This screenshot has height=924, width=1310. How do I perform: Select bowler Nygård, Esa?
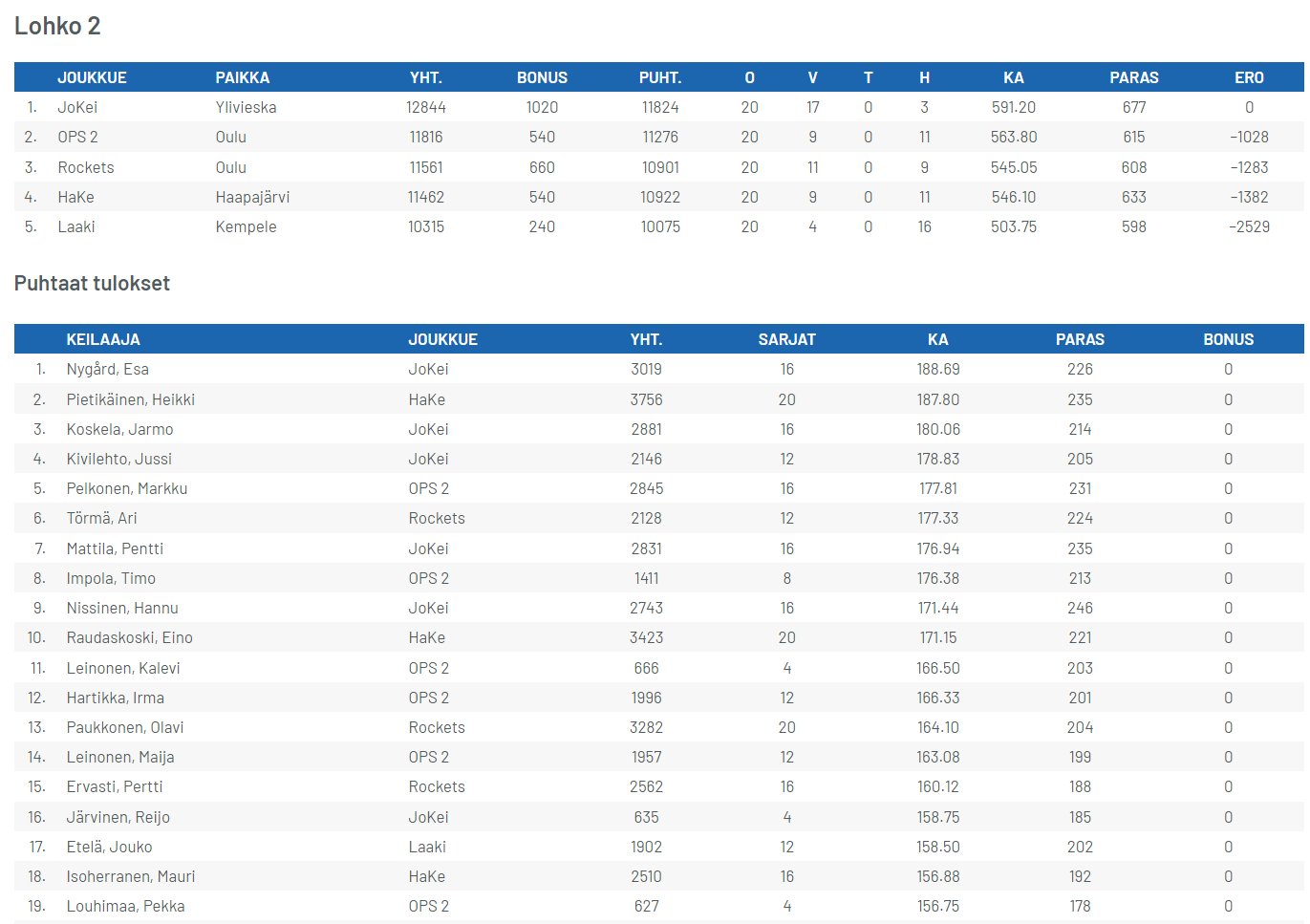pyautogui.click(x=108, y=369)
